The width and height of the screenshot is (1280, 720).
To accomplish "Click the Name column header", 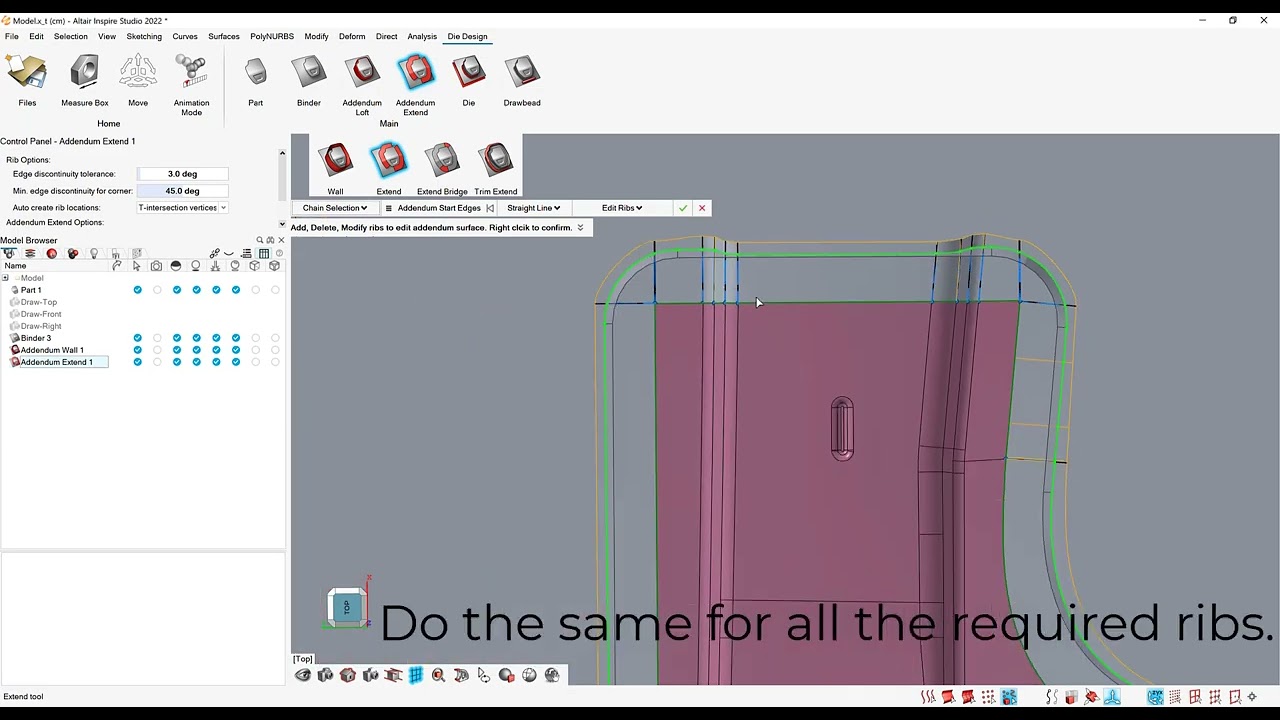I will (x=15, y=266).
